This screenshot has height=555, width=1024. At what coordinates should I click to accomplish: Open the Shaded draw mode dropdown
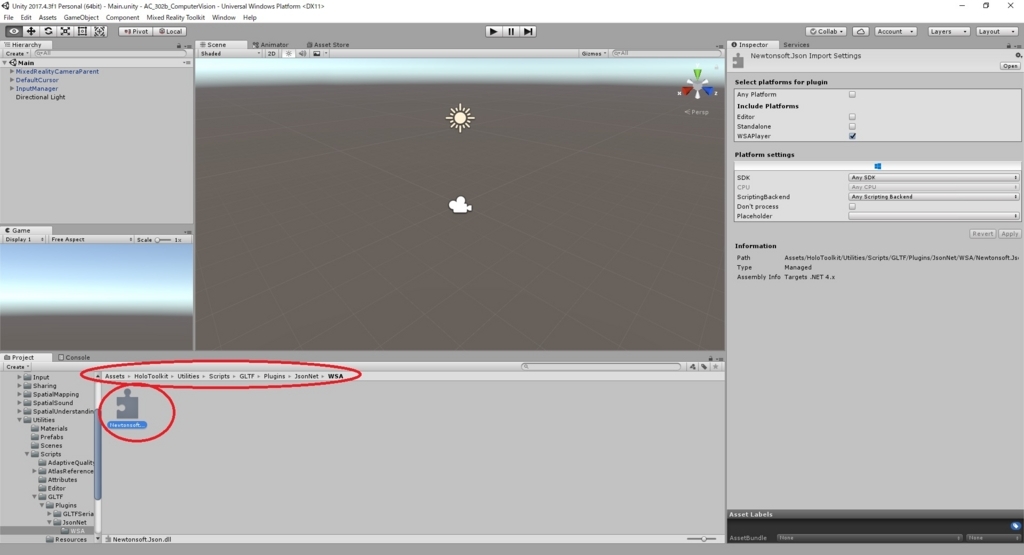coord(230,54)
